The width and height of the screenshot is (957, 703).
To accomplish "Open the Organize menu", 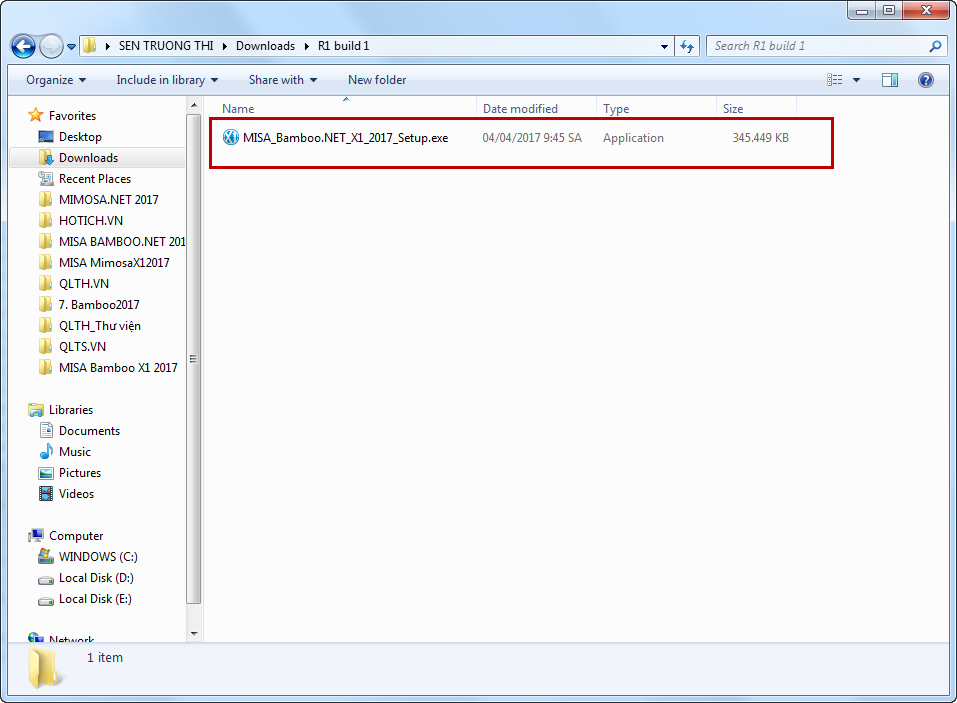I will [56, 80].
